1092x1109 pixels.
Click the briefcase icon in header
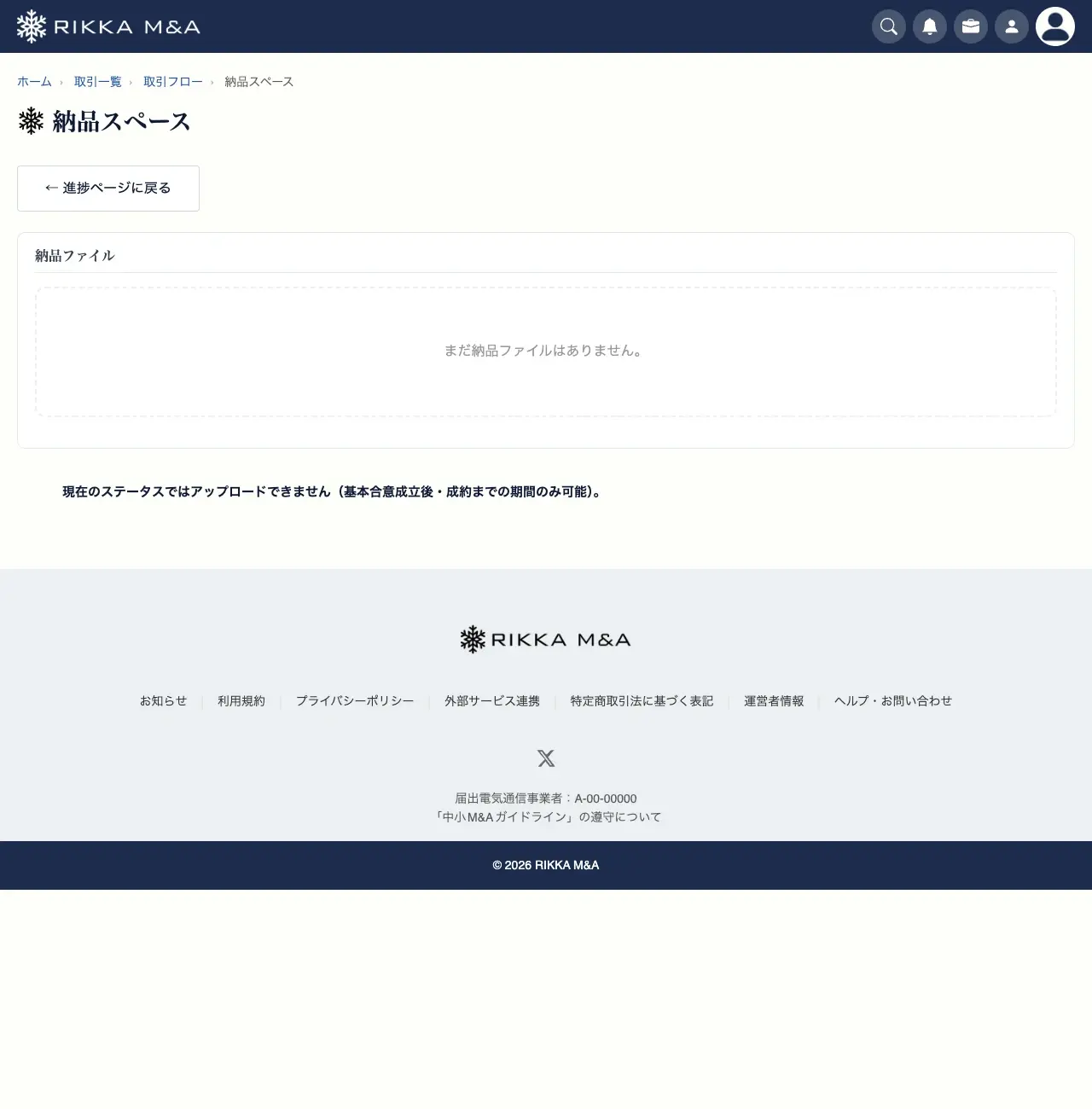click(971, 26)
